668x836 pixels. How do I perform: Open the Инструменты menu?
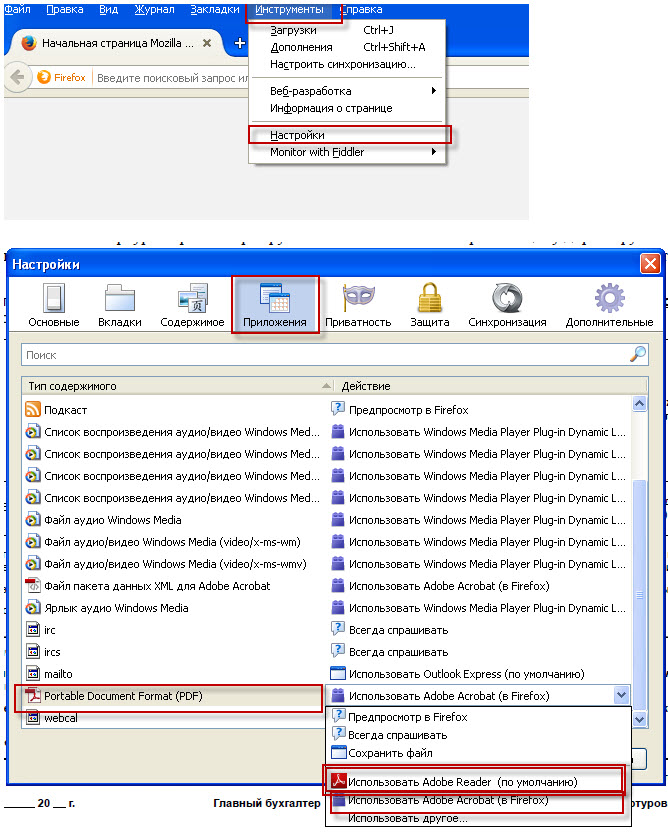click(x=289, y=10)
